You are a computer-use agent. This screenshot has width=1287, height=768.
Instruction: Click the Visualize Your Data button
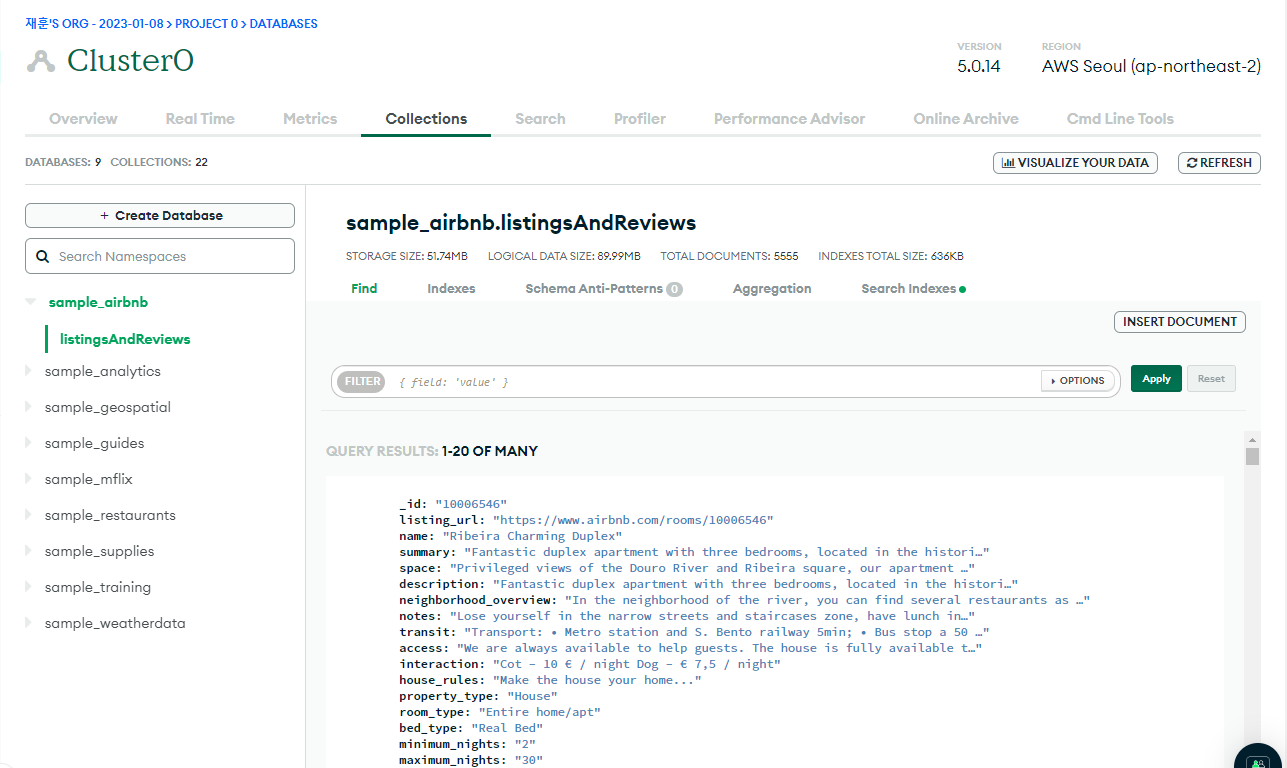(x=1075, y=162)
